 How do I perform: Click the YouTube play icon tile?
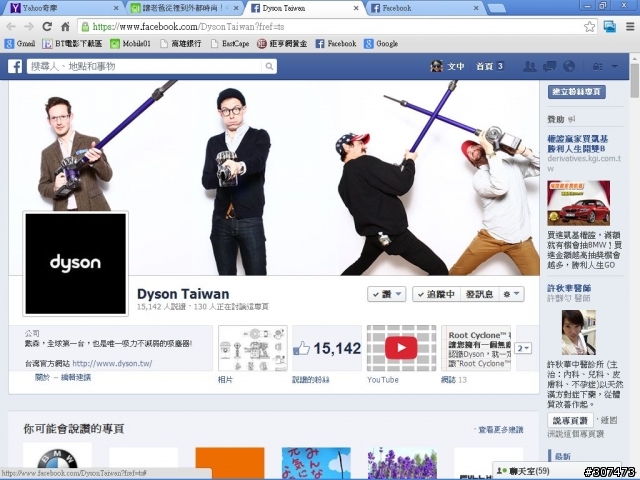[x=401, y=348]
